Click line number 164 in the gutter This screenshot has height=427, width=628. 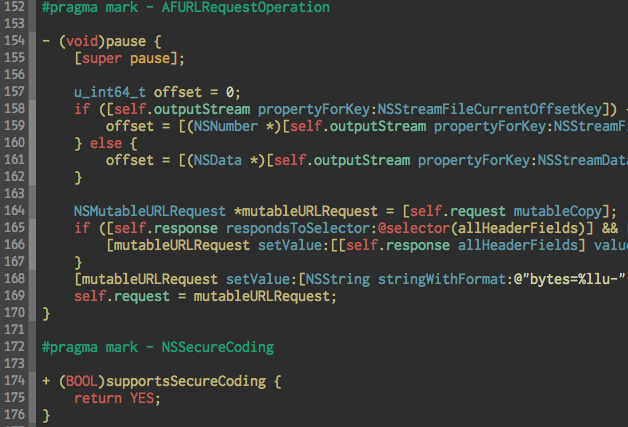pyautogui.click(x=14, y=210)
